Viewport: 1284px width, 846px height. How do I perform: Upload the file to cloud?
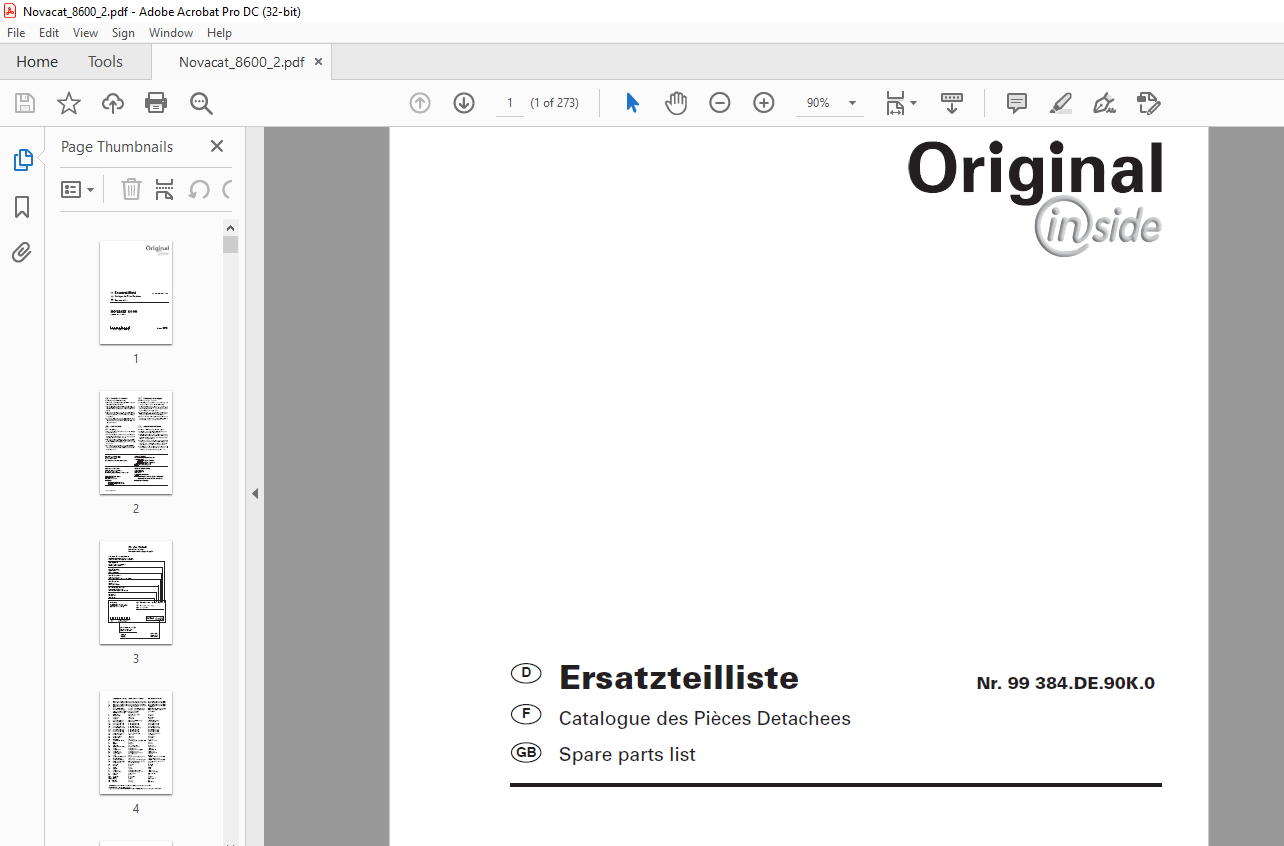[113, 103]
